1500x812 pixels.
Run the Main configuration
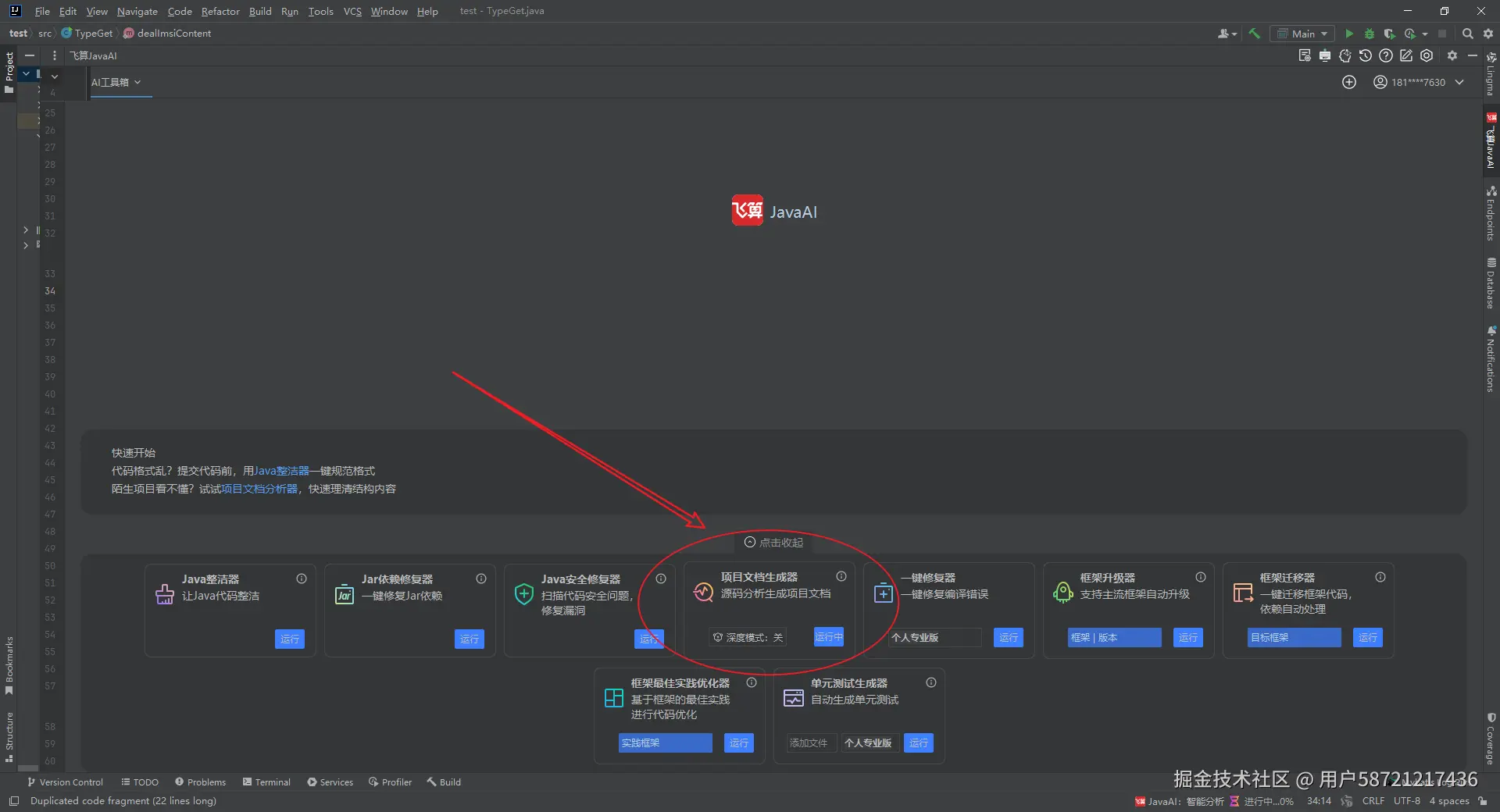1349,34
